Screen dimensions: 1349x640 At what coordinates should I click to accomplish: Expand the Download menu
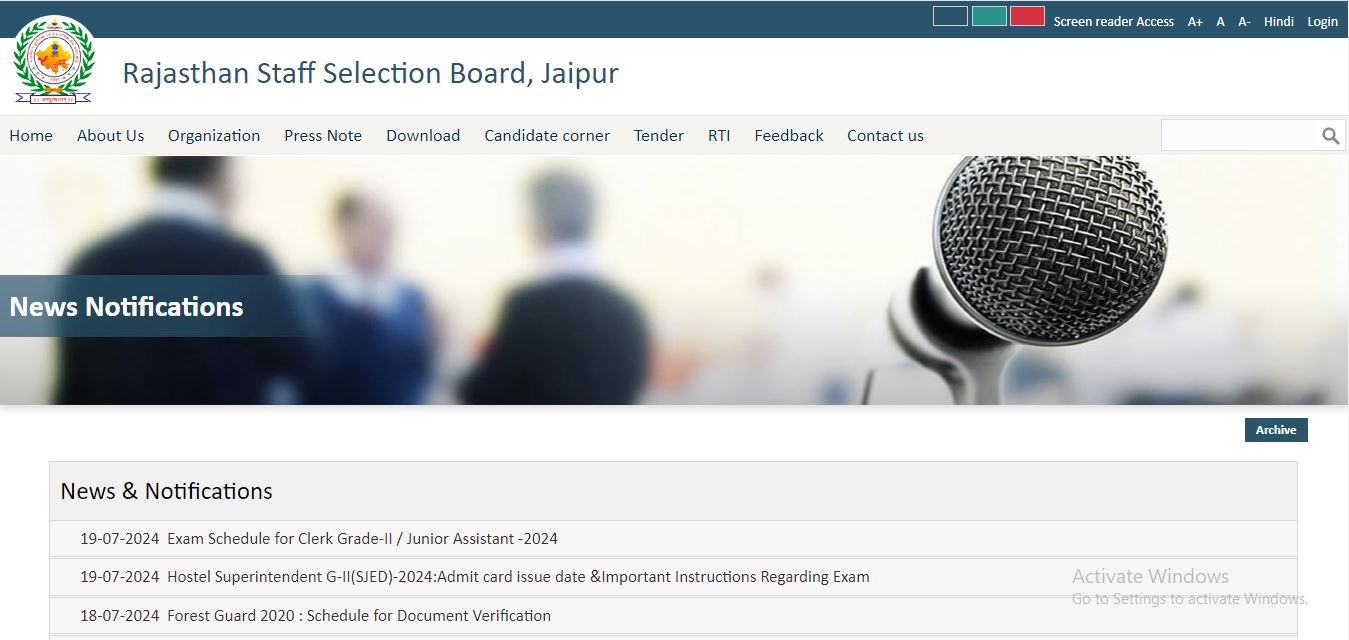coord(423,136)
